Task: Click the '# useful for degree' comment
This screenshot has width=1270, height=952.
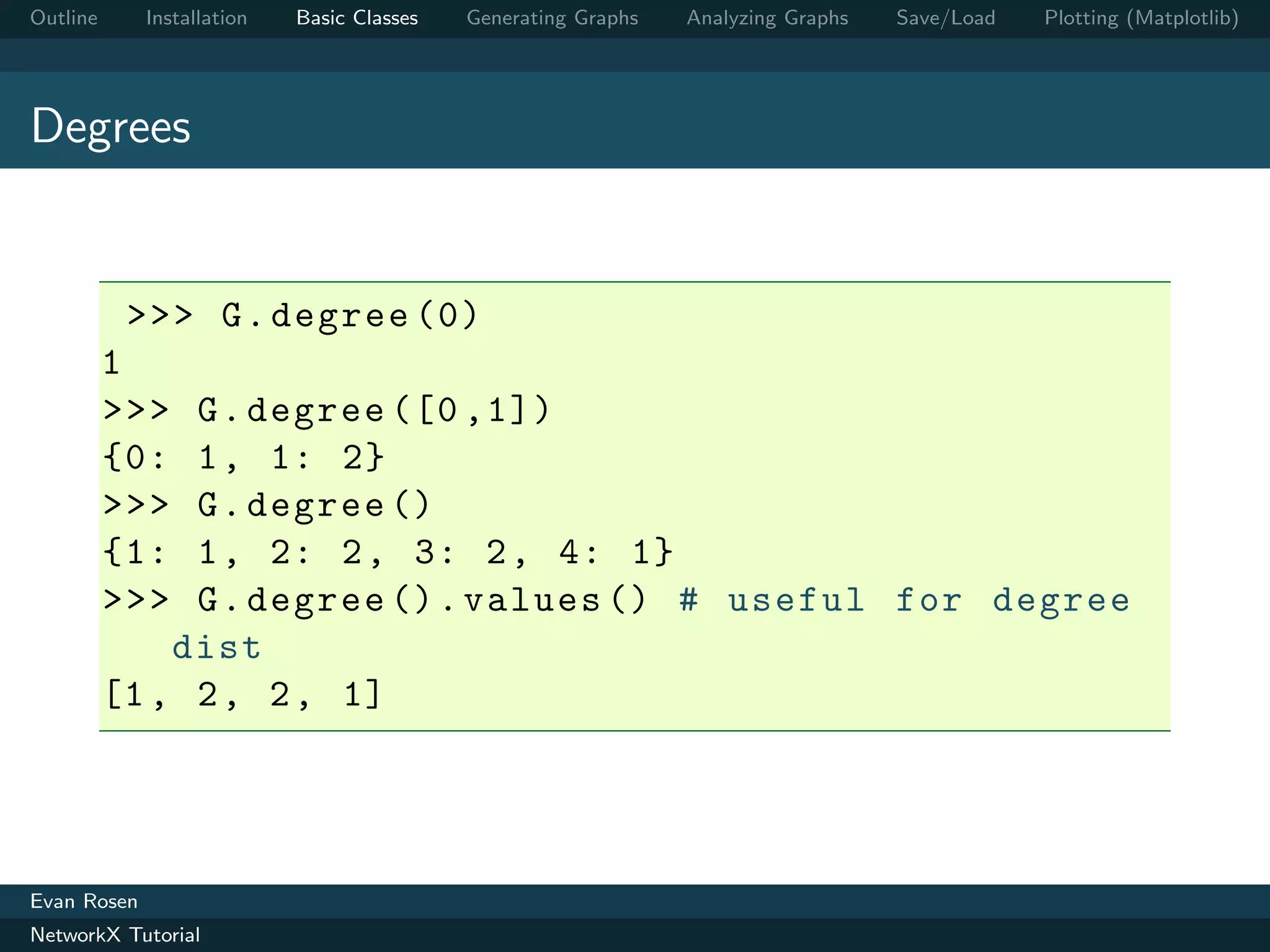Action: (905, 600)
